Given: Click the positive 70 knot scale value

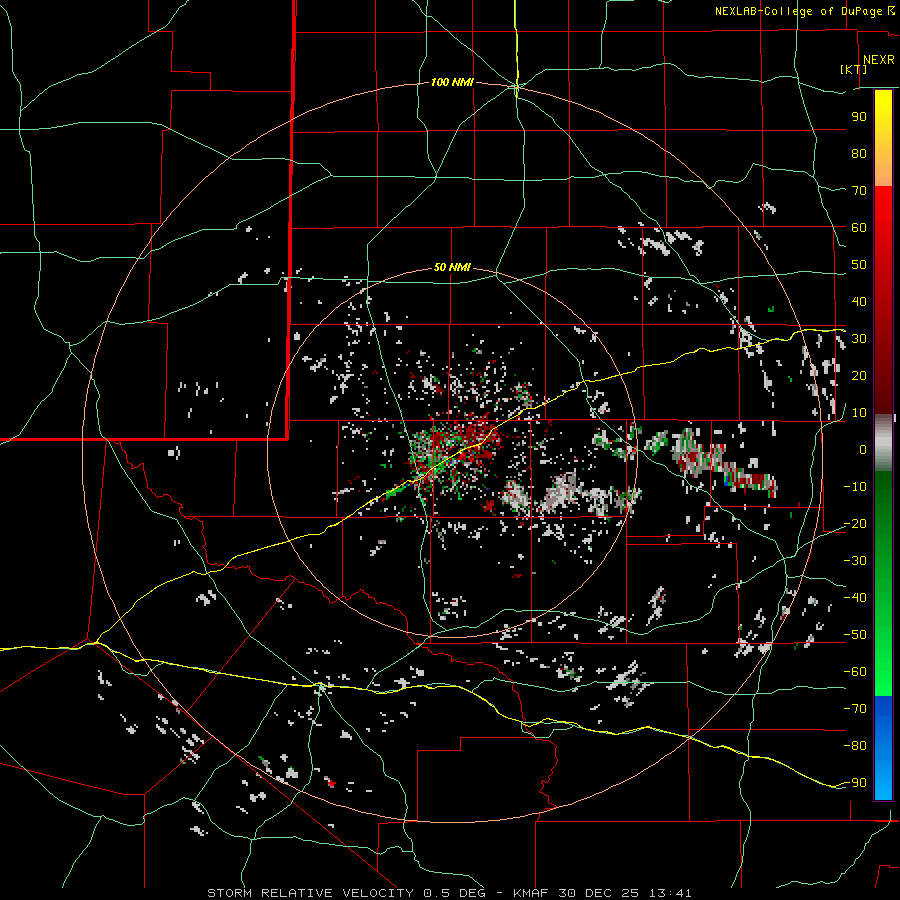Looking at the screenshot, I should pos(859,191).
